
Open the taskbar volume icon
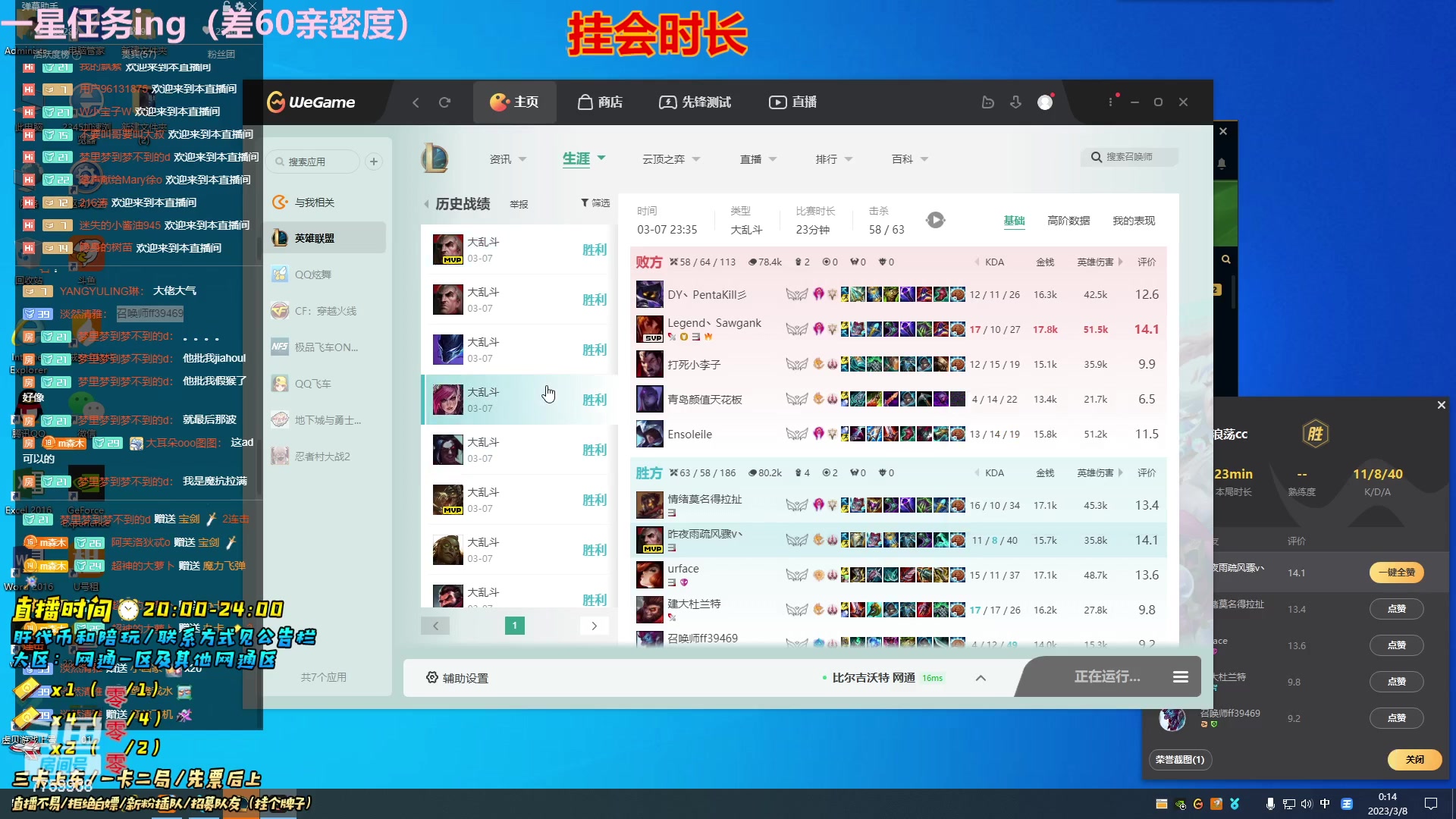click(x=1306, y=804)
